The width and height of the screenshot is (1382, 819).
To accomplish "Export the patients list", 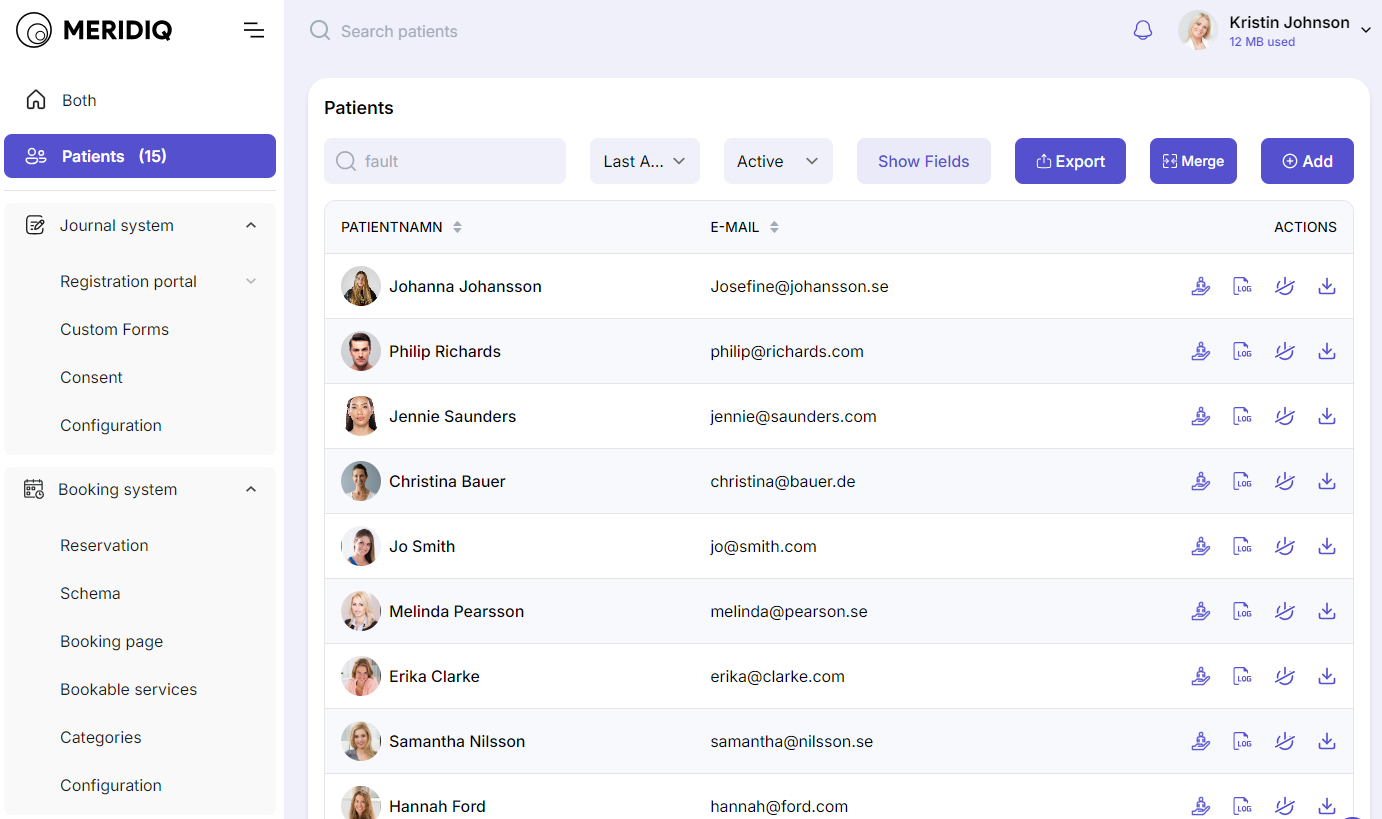I will 1070,161.
